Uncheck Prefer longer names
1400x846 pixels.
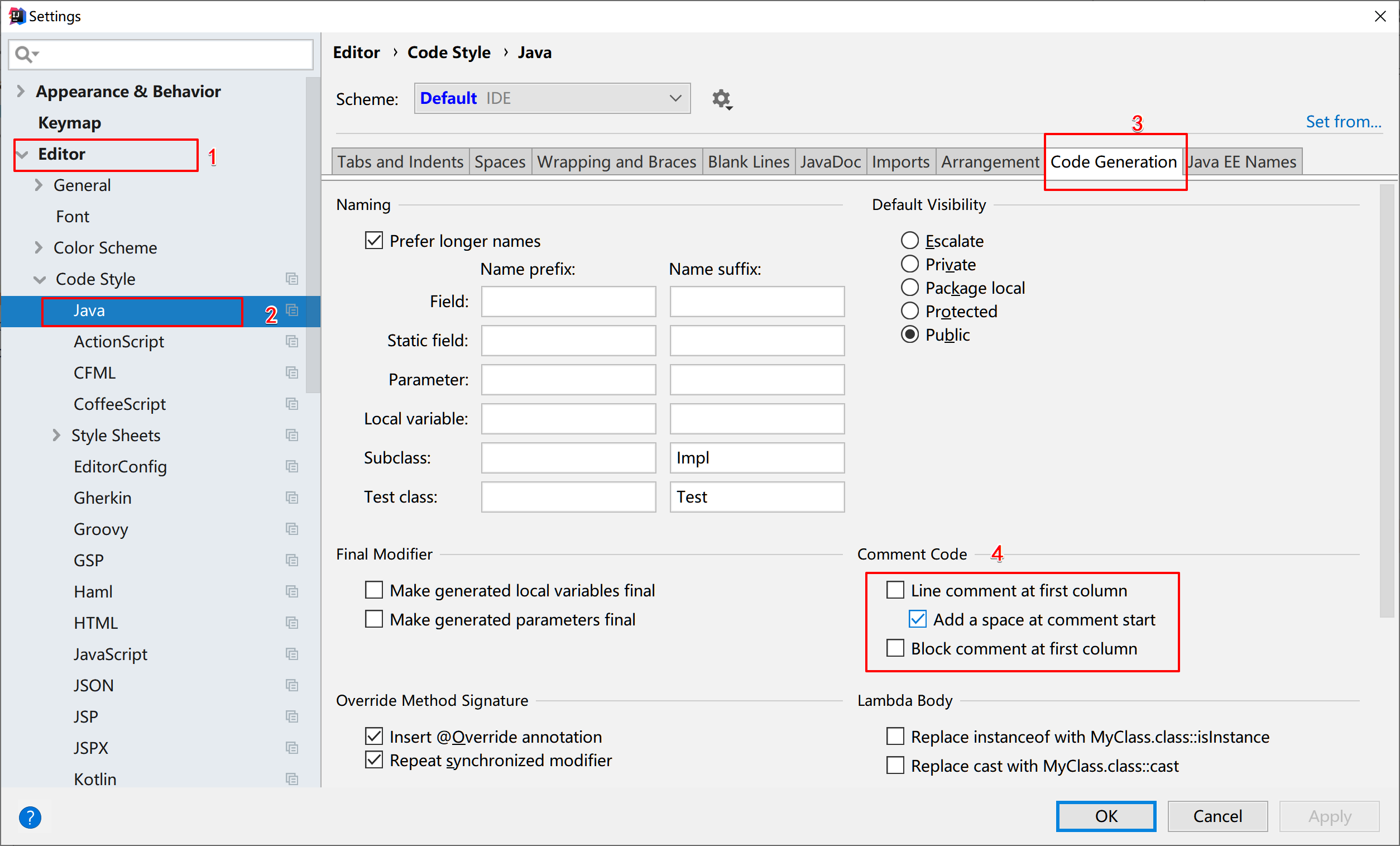tap(374, 241)
